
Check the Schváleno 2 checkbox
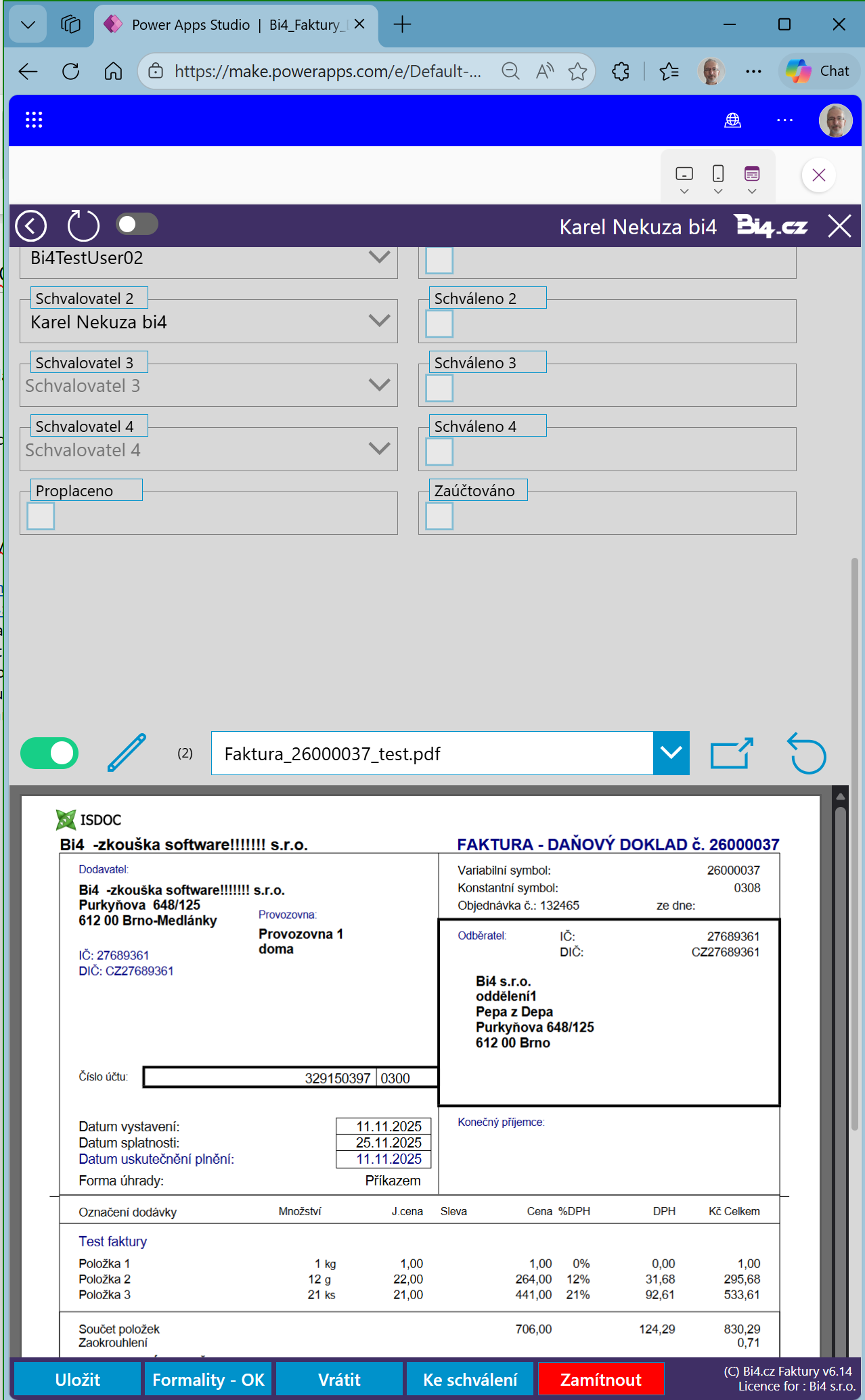pos(439,324)
